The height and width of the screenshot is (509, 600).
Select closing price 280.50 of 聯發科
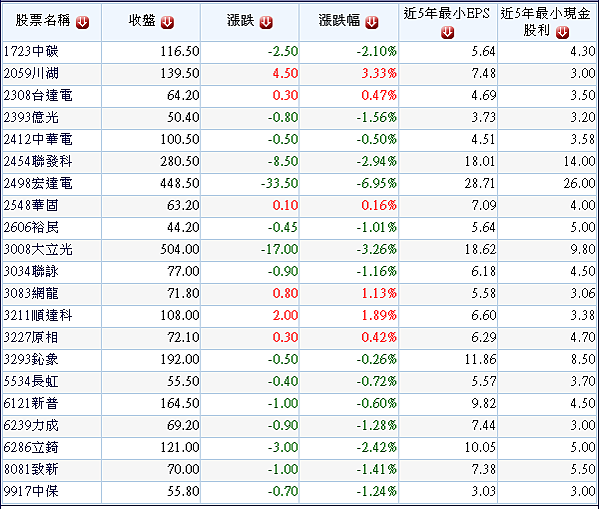pos(179,161)
